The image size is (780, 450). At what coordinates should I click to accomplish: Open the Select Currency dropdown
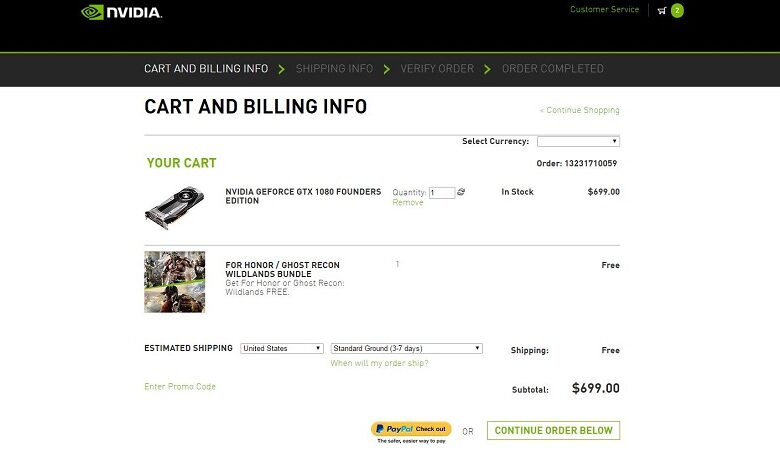point(579,141)
